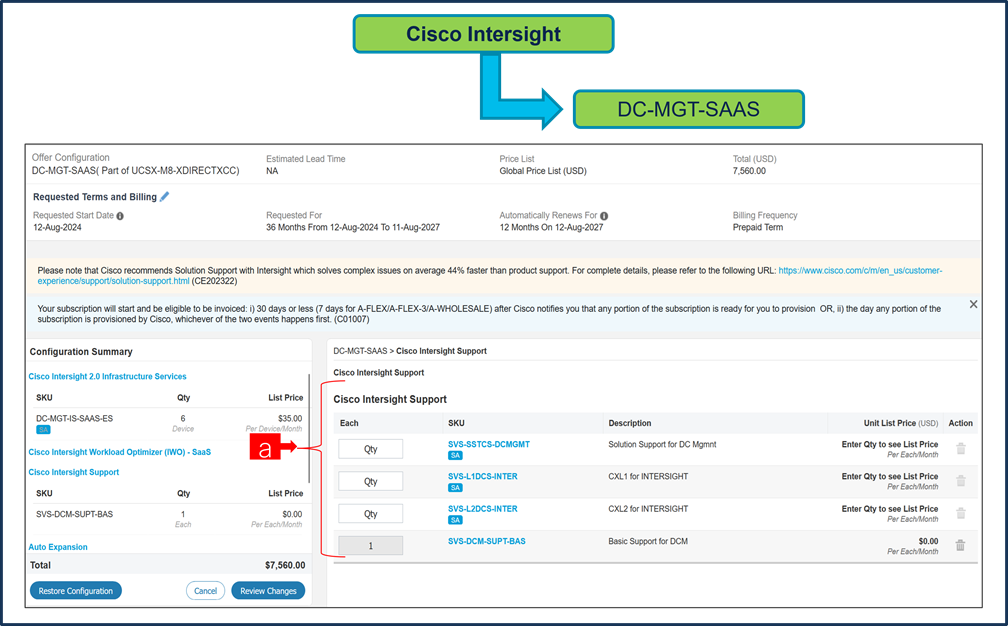
Task: Open the Cisco Intersight Support section in Configuration Summary
Action: pos(74,472)
